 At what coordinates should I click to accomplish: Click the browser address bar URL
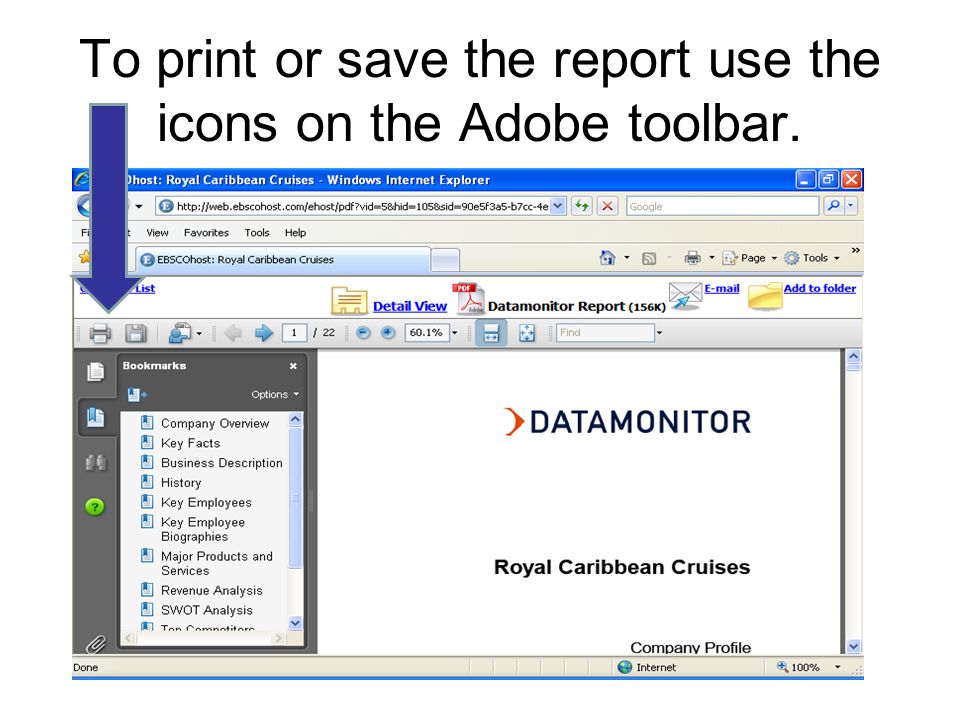pos(362,206)
